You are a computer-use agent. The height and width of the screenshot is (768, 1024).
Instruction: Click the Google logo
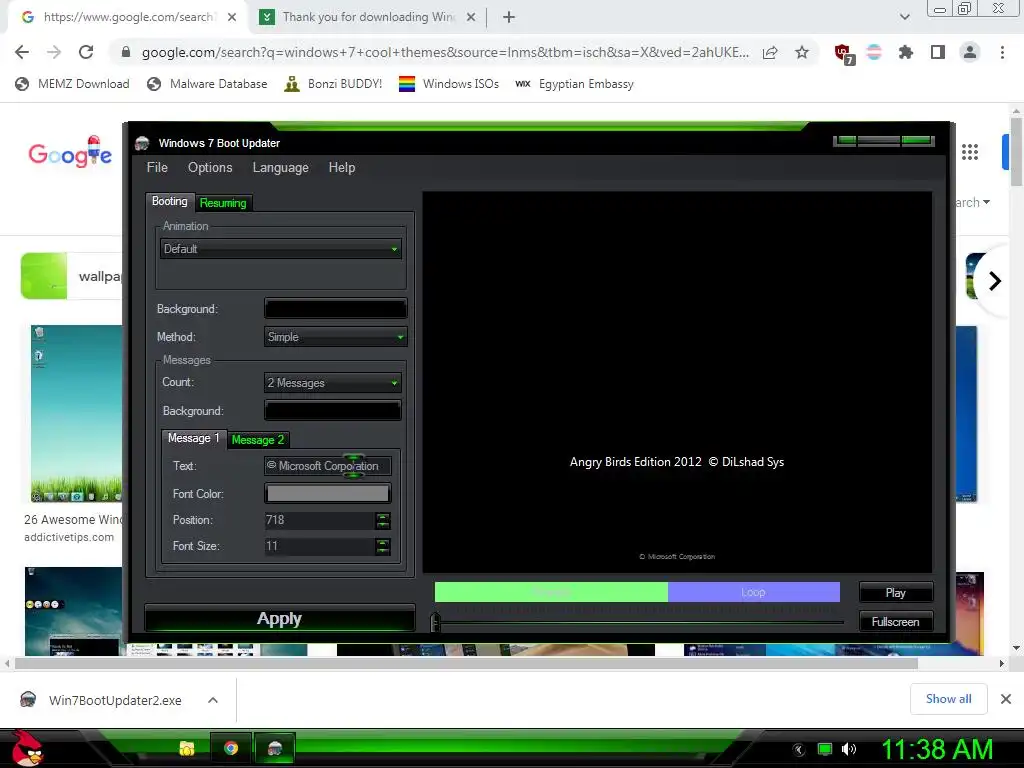71,152
